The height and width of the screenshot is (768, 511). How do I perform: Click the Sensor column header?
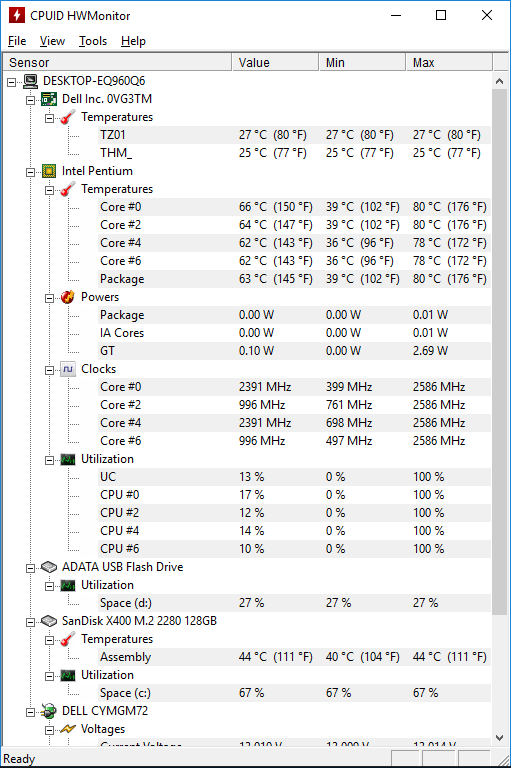(117, 63)
